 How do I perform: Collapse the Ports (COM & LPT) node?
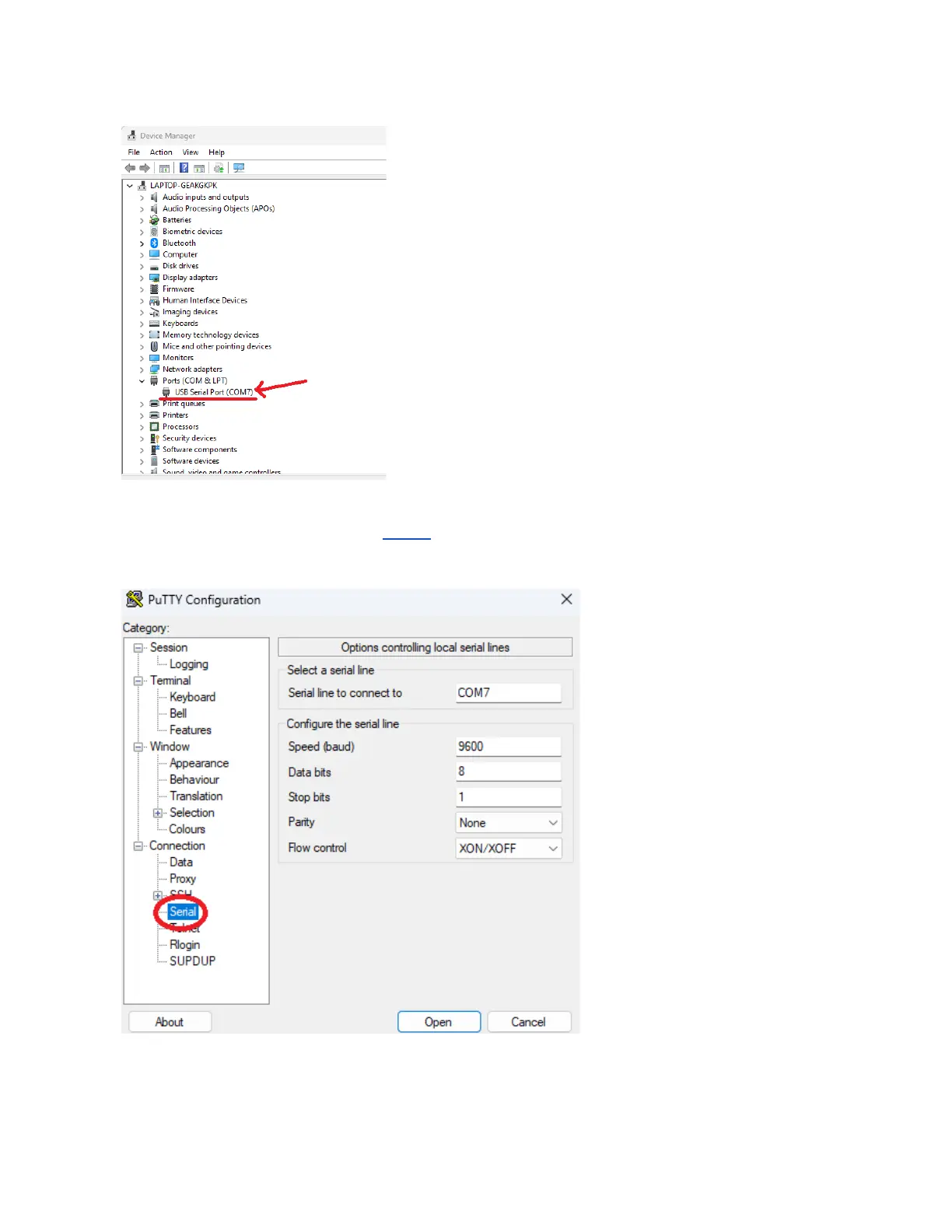[x=142, y=381]
